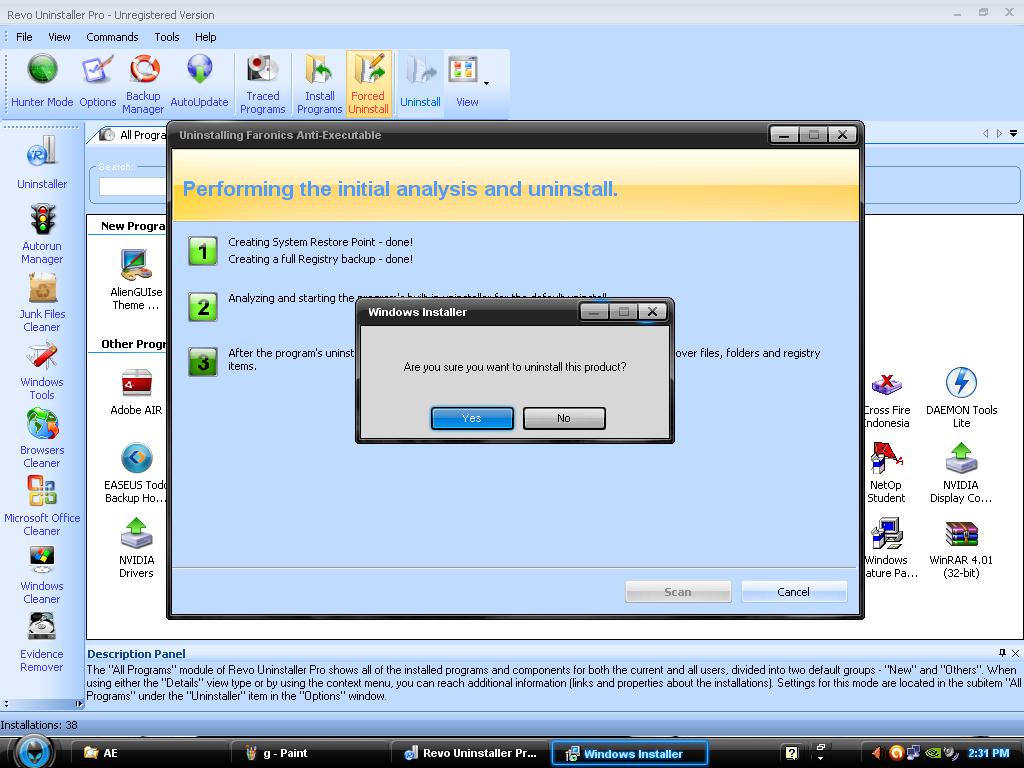This screenshot has height=768, width=1024.
Task: Select WinRAR 4.01 (32-bit) program icon
Action: tap(961, 549)
